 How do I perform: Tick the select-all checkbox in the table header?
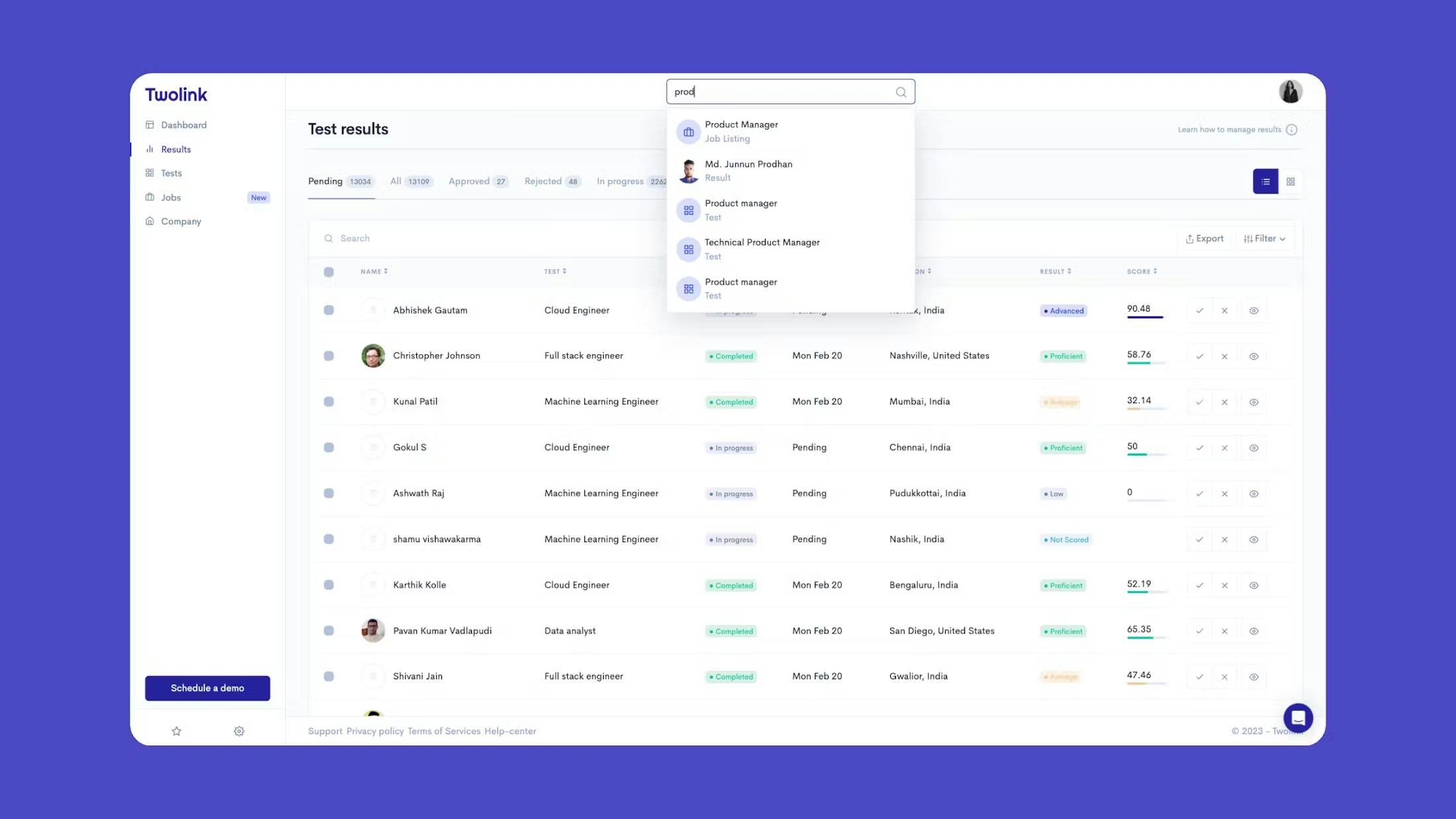click(x=328, y=271)
